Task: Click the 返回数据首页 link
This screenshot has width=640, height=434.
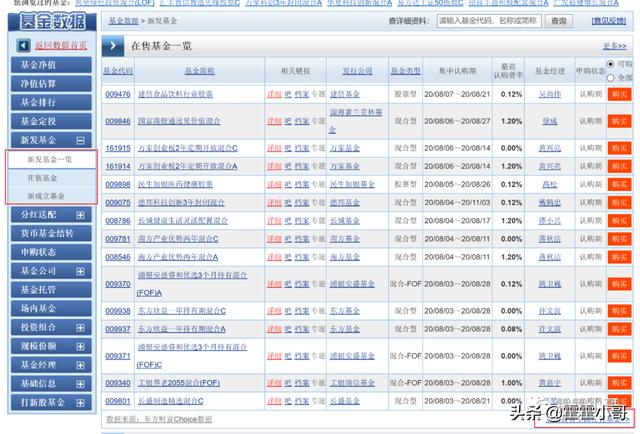Action: click(x=61, y=45)
